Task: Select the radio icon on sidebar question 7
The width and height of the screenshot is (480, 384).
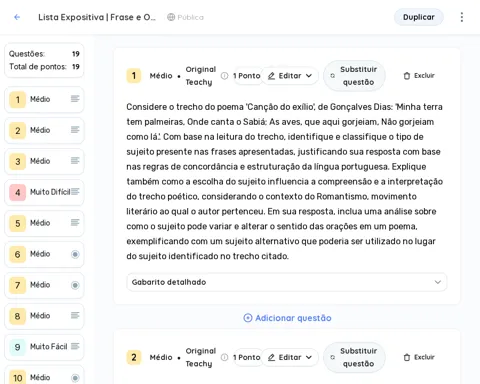Action: tap(75, 285)
